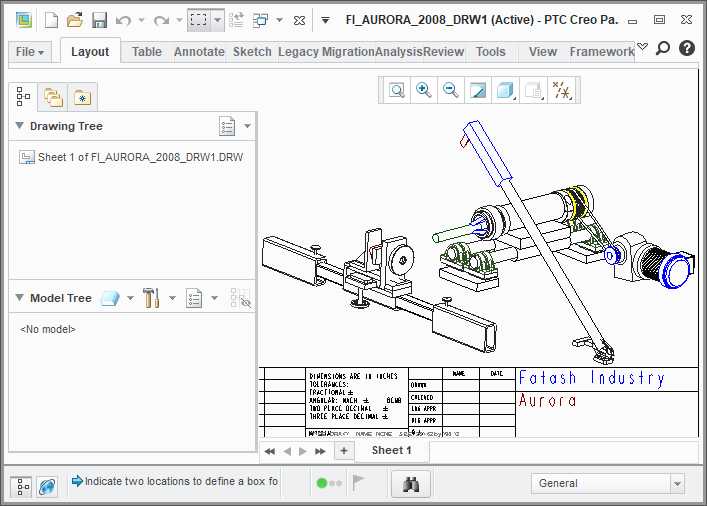Expand the selection tool dropdown arrow
This screenshot has width=707, height=506.
(x=217, y=20)
